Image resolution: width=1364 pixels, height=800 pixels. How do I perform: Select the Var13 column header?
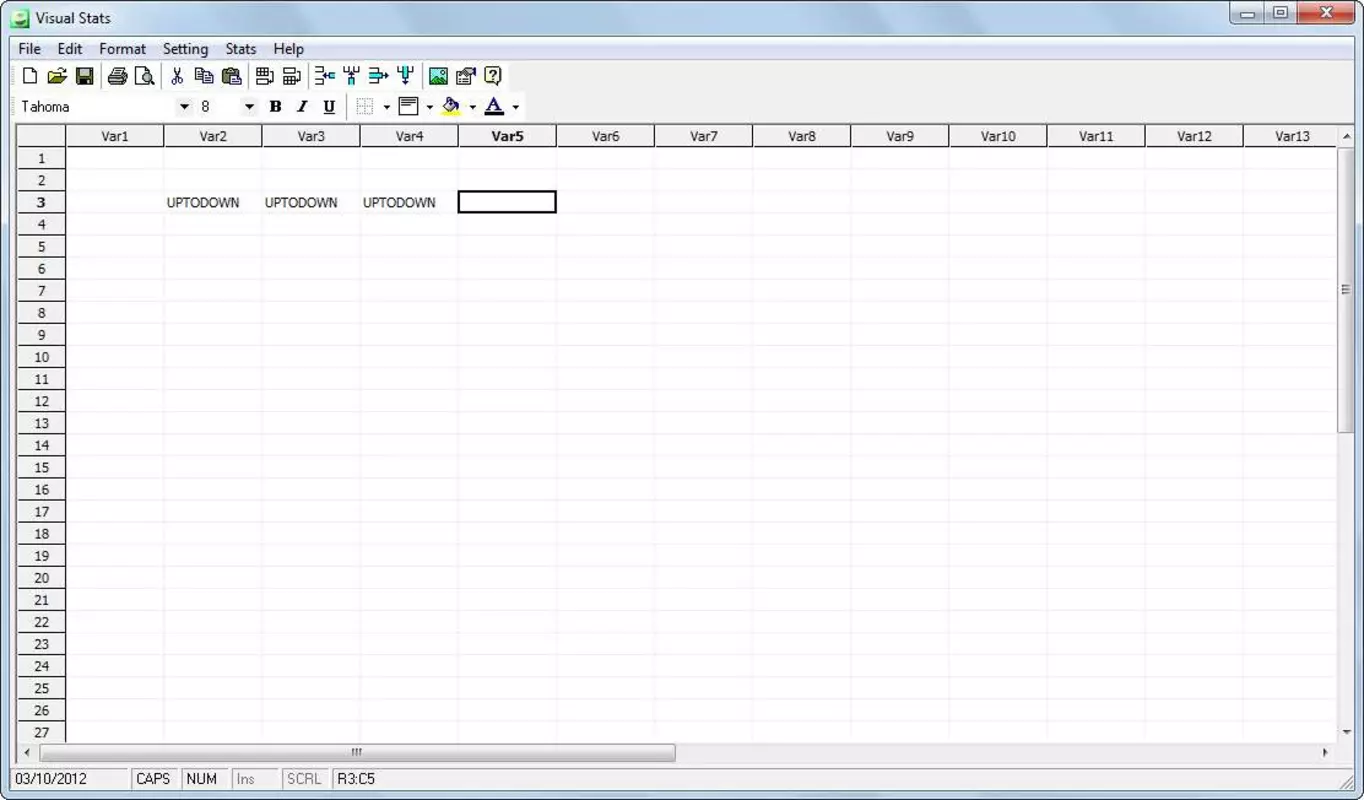click(1291, 136)
